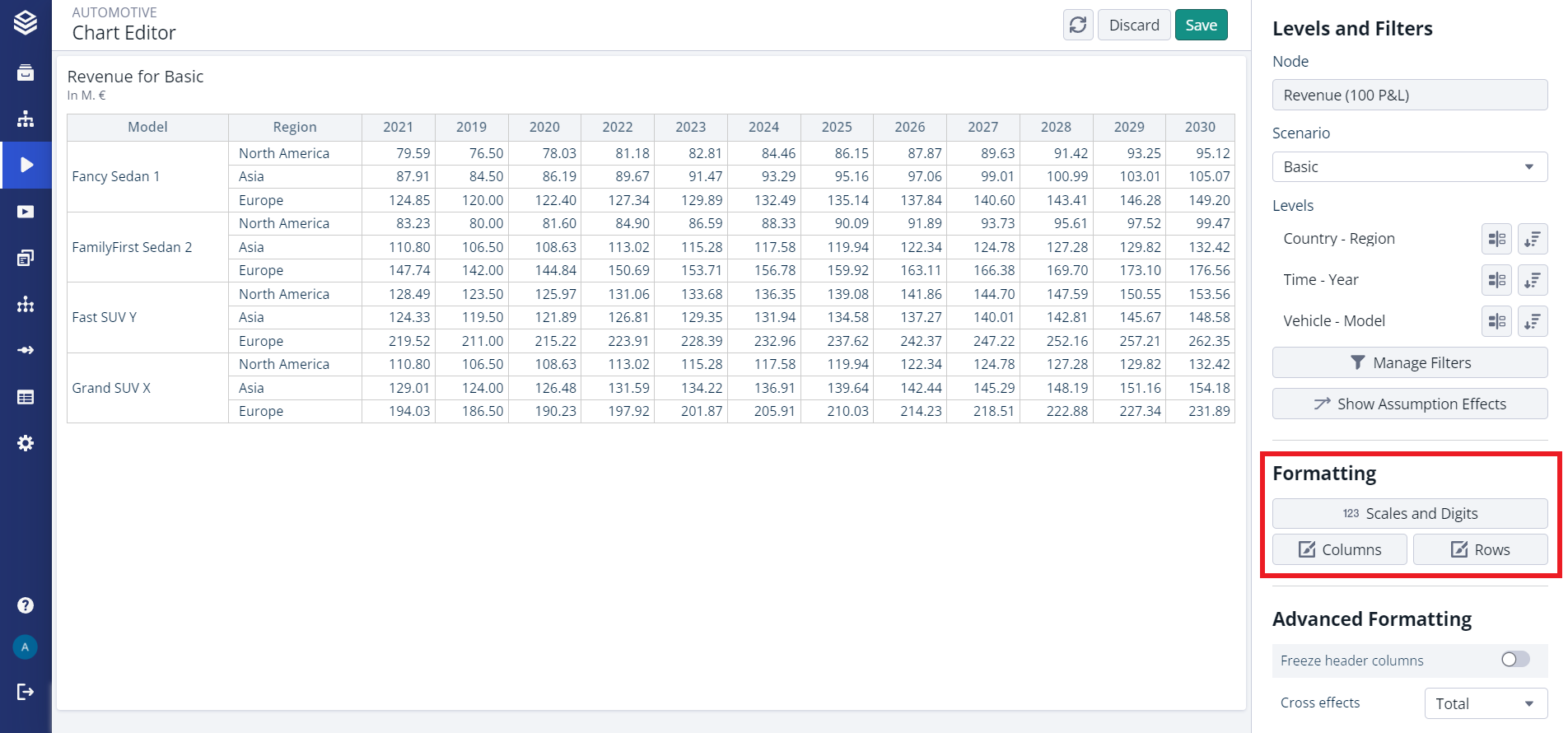Click layout icon for Time - Year level

[x=1496, y=280]
